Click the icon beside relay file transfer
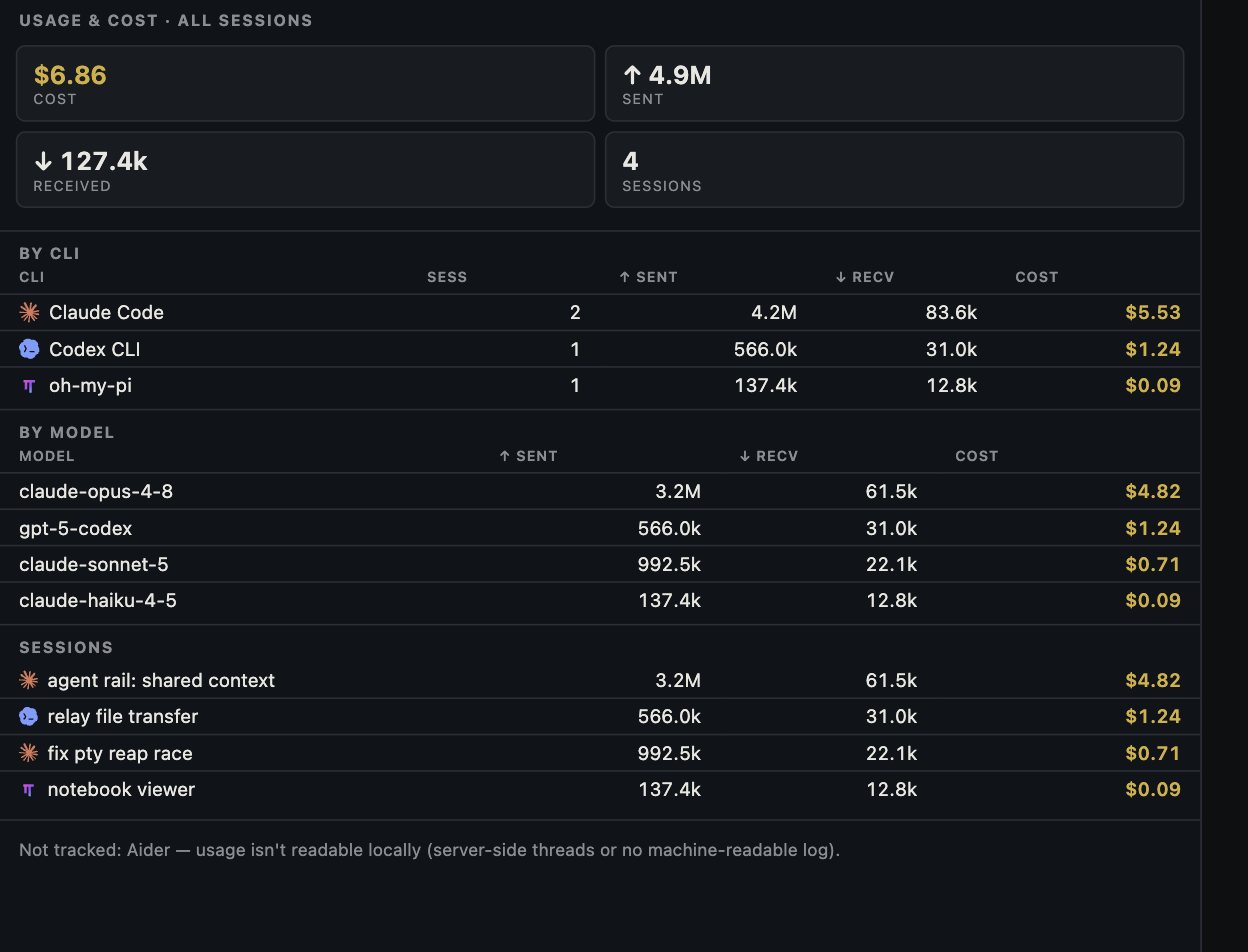 28,716
